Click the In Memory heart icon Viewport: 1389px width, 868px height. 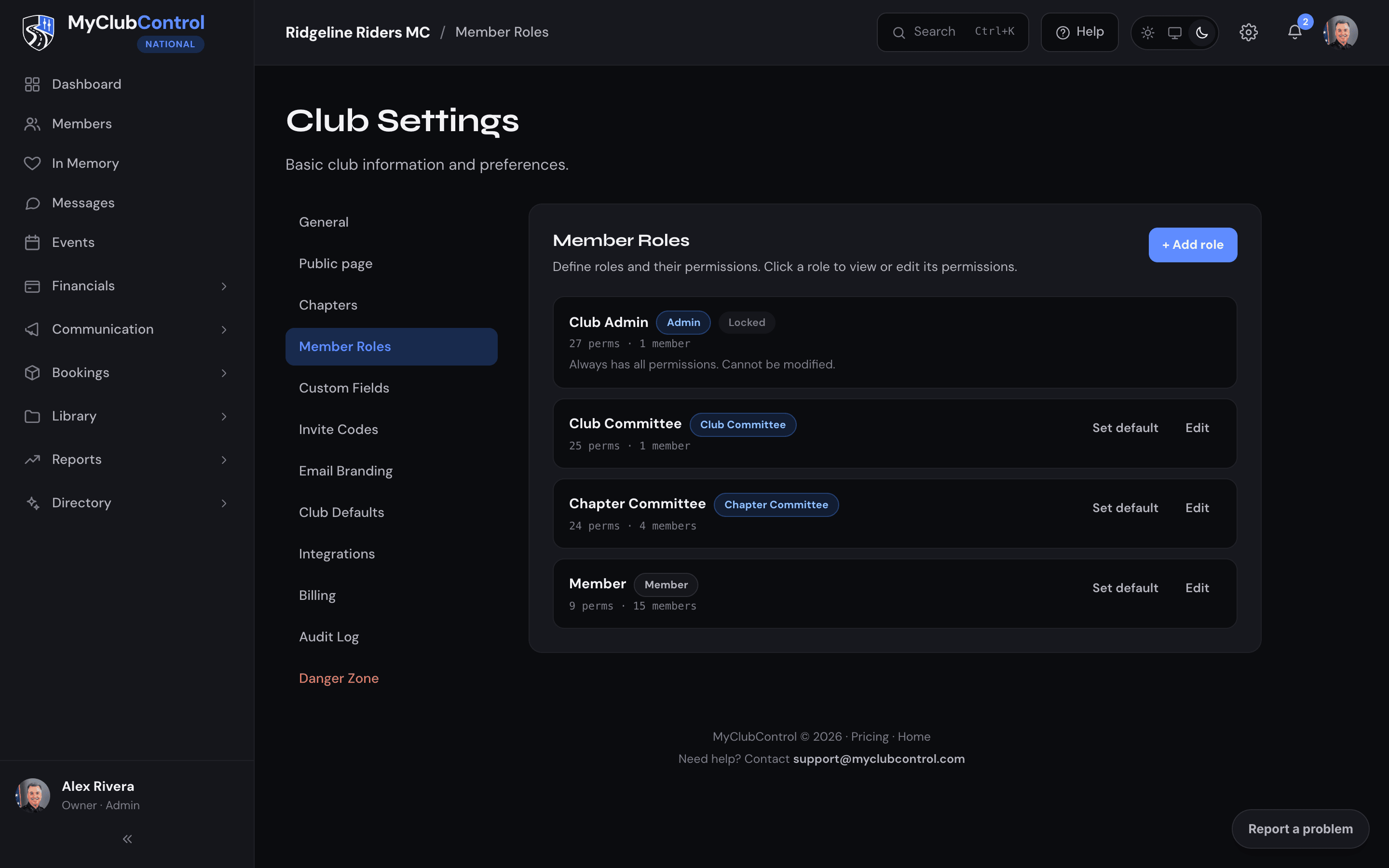pos(32,163)
